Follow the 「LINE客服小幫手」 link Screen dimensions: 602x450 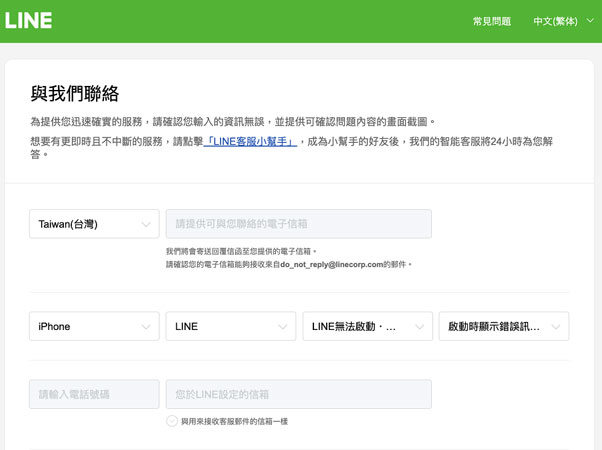(x=250, y=142)
